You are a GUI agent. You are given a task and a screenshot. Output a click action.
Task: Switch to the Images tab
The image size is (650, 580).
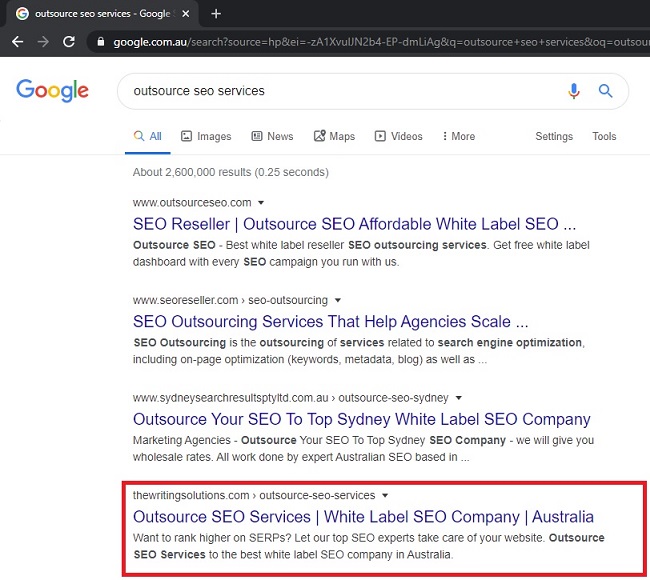tap(206, 136)
